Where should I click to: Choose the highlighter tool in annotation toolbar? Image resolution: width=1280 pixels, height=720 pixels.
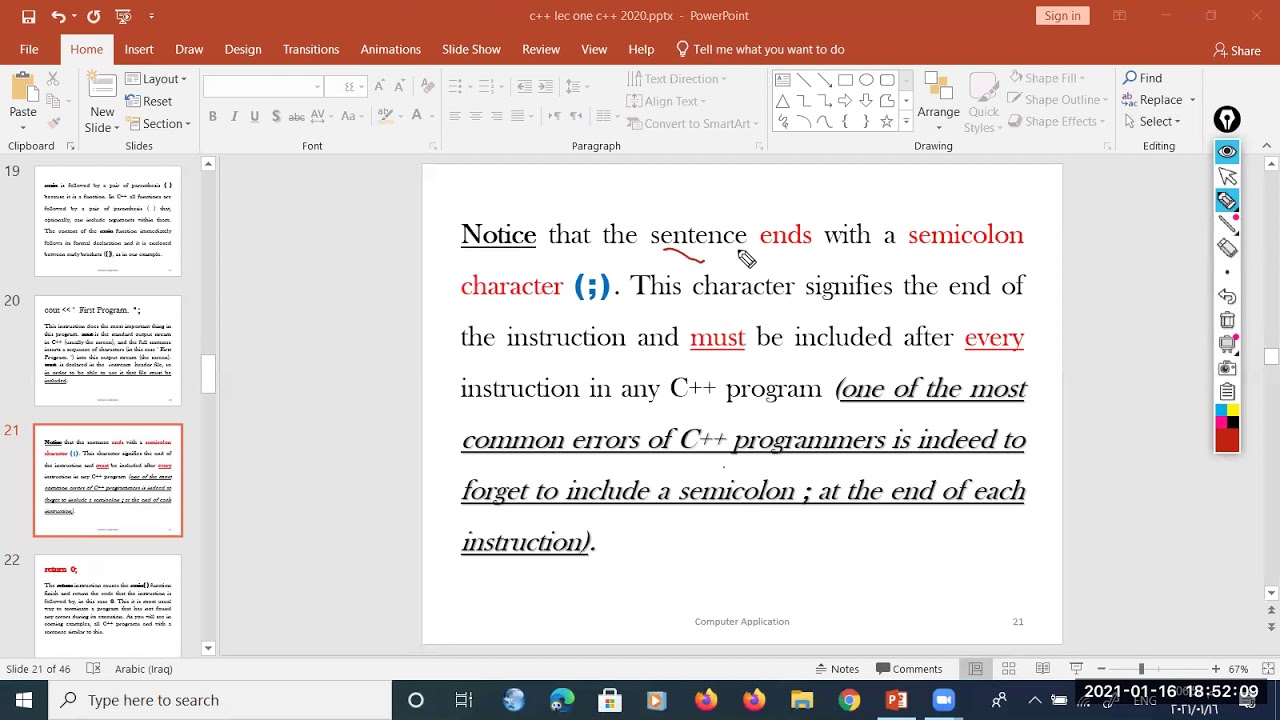click(1227, 201)
